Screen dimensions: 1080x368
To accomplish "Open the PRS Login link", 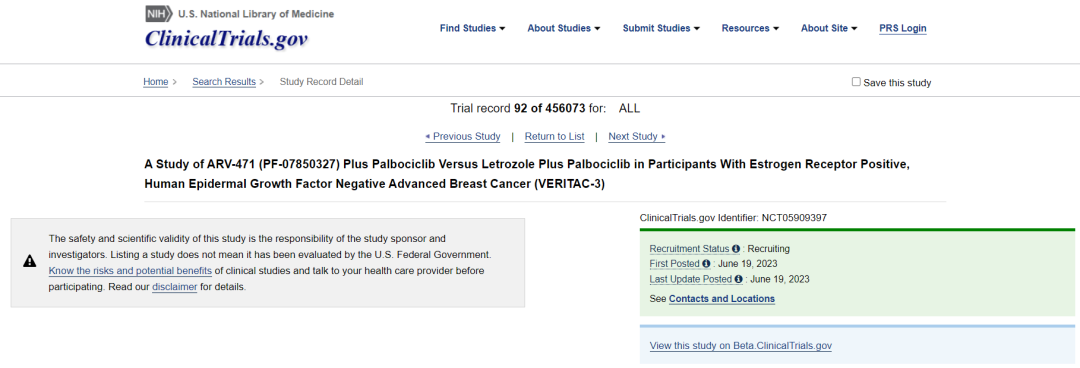I will 903,28.
